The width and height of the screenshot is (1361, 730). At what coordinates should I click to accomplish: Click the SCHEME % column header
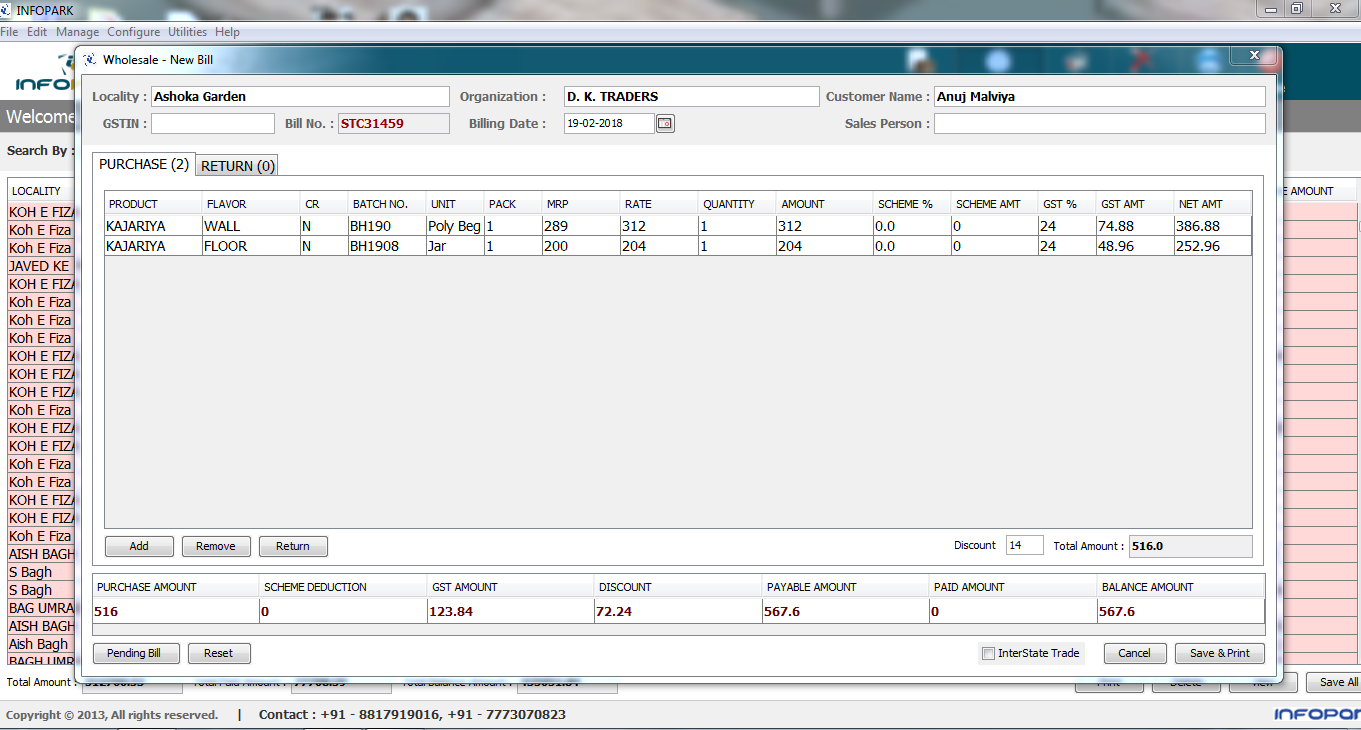pyautogui.click(x=913, y=204)
